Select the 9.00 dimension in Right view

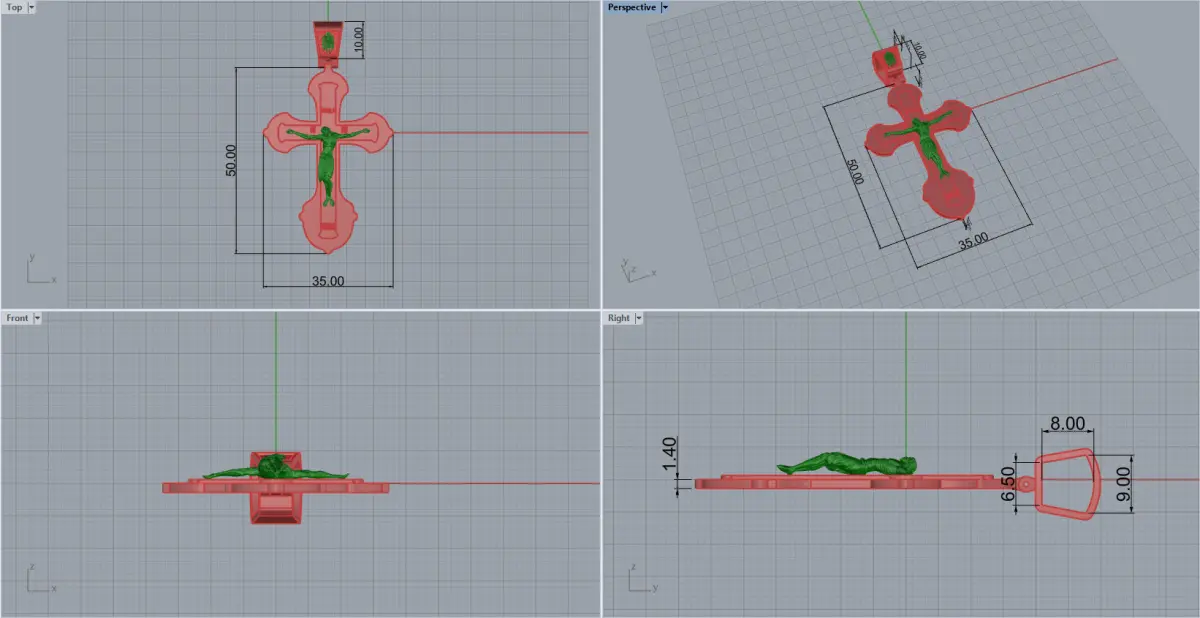pyautogui.click(x=1123, y=484)
